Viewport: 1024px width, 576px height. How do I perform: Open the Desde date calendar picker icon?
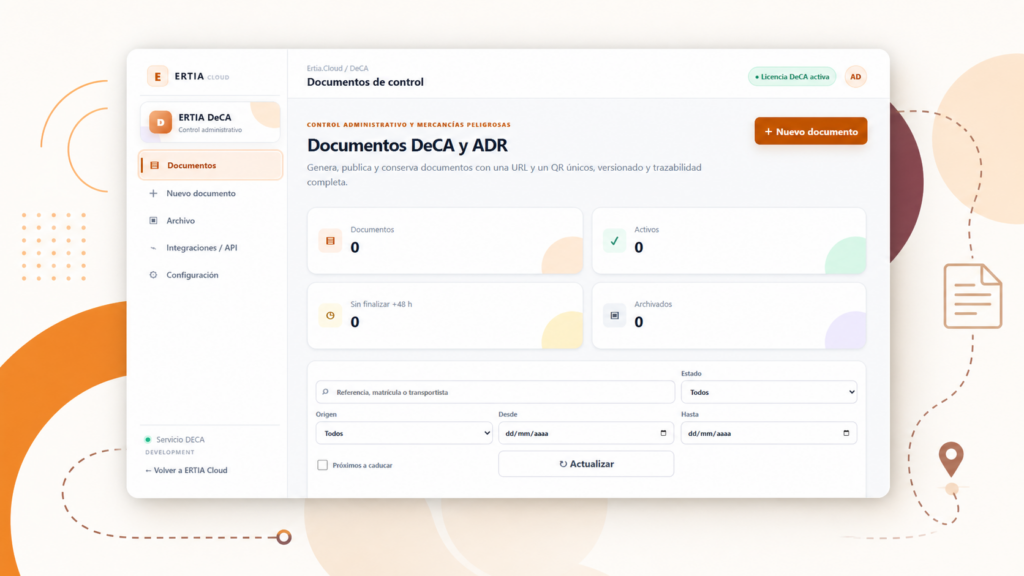[x=663, y=433]
